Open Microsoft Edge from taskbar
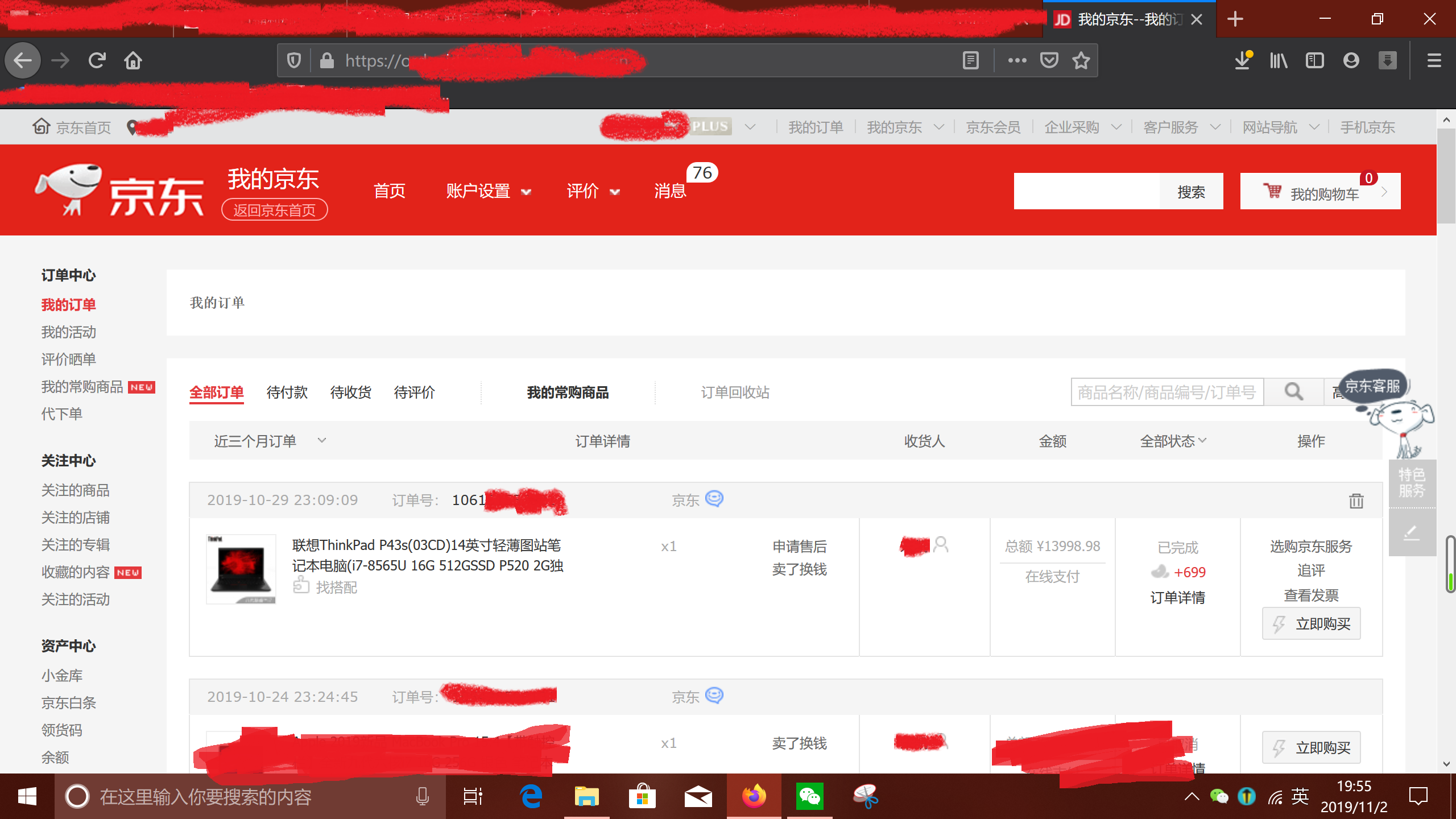 531,796
